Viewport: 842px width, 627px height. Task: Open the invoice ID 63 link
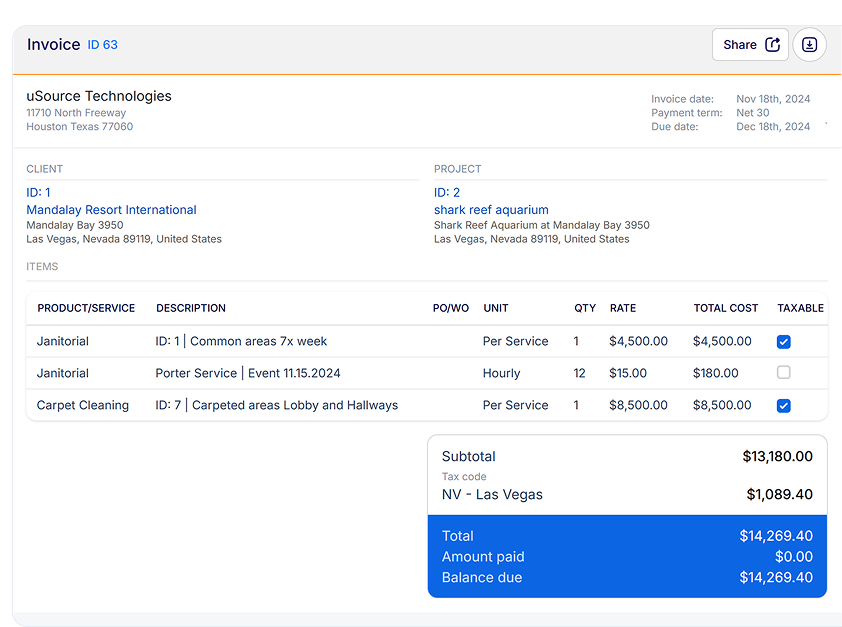pyautogui.click(x=103, y=45)
